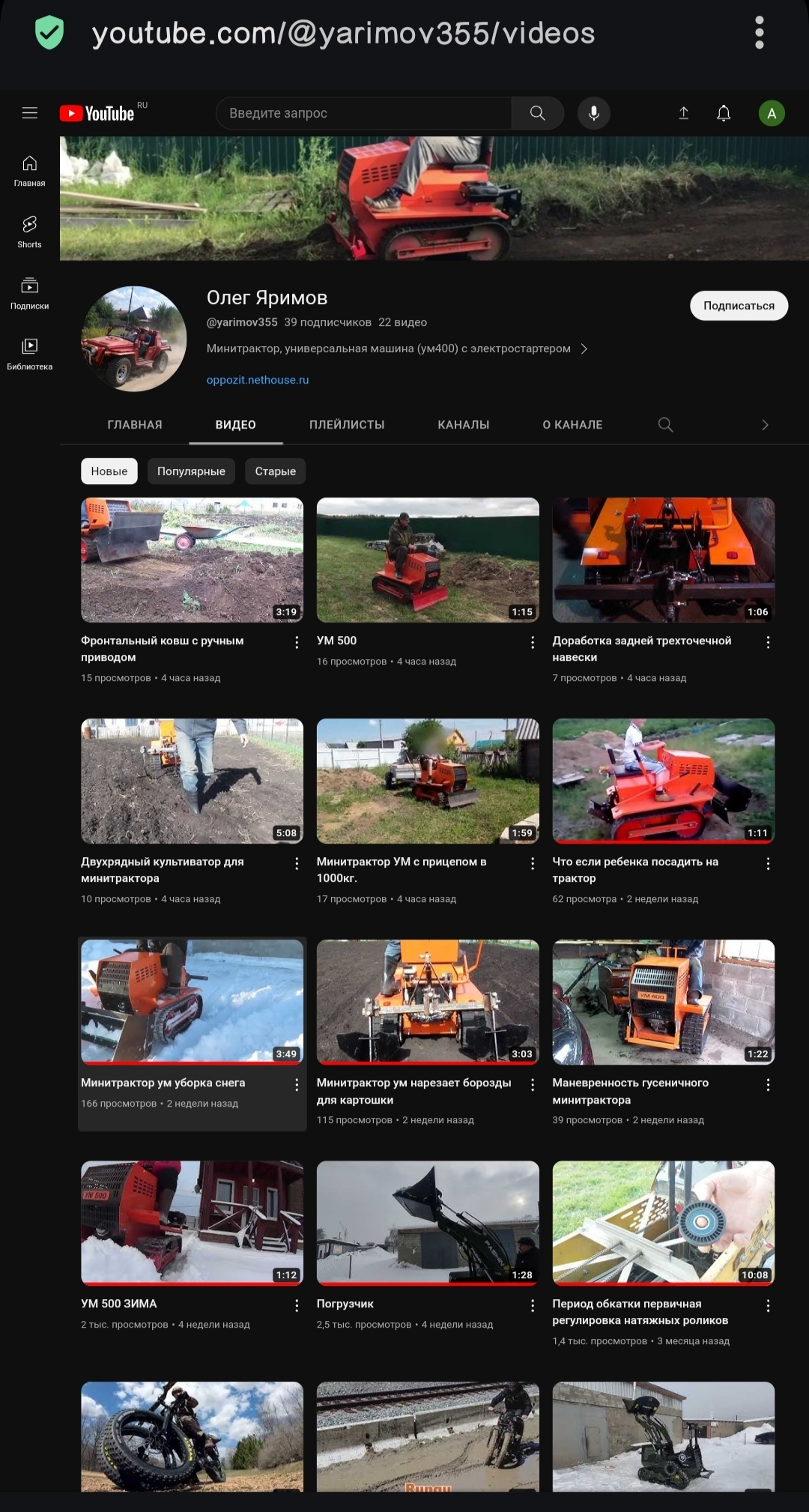Open Фронтальный ковш с ручным приводом title
809x1512 pixels.
tap(163, 649)
